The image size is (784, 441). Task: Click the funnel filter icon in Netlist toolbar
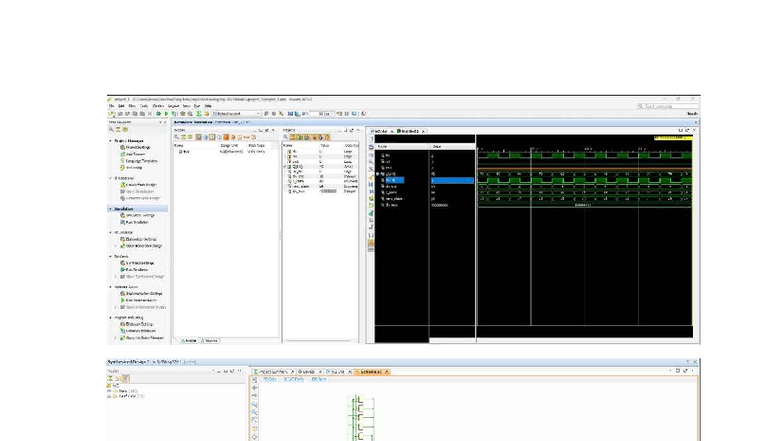click(126, 378)
